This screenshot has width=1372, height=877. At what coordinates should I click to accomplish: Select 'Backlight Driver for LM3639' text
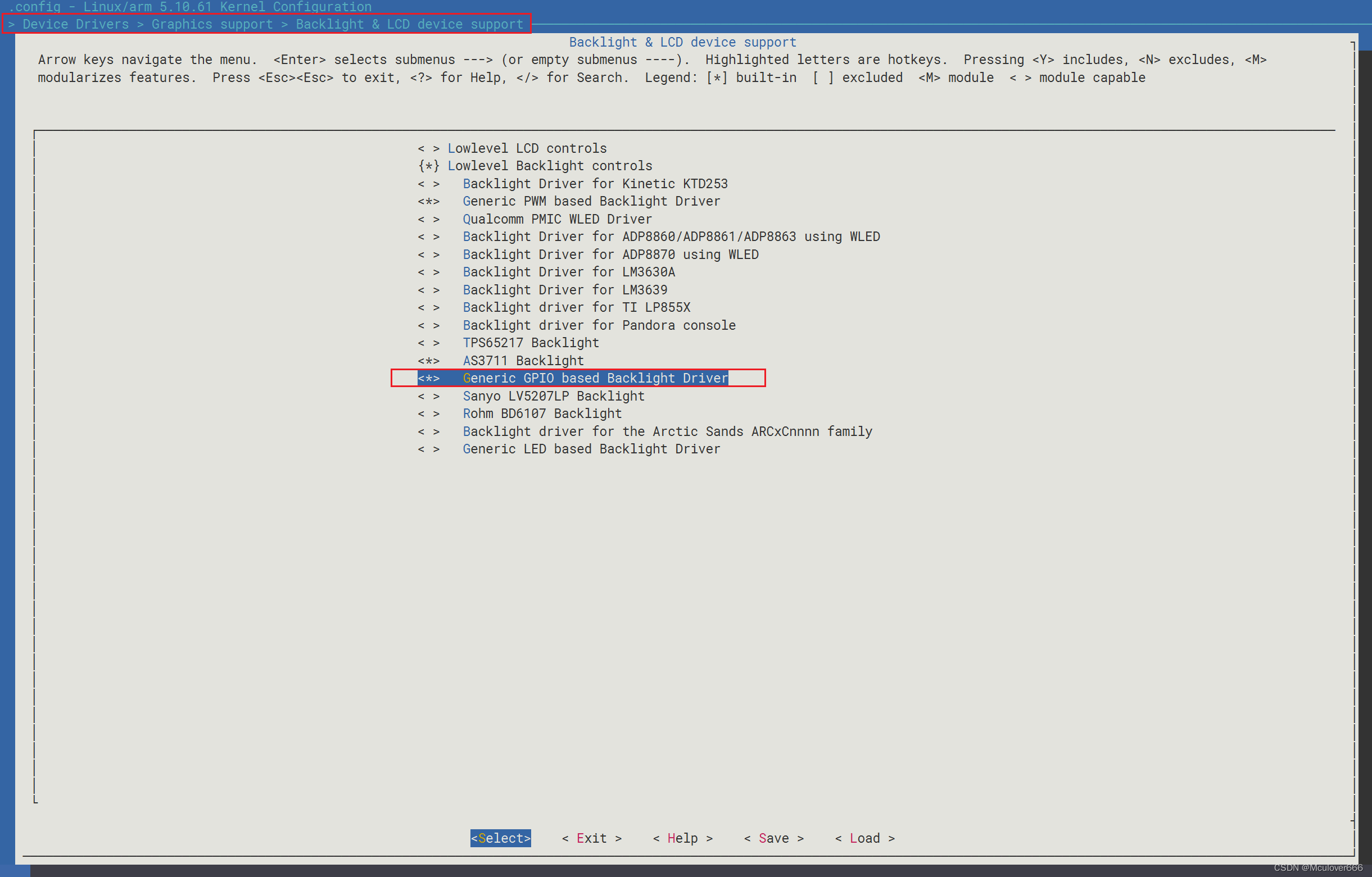565,290
